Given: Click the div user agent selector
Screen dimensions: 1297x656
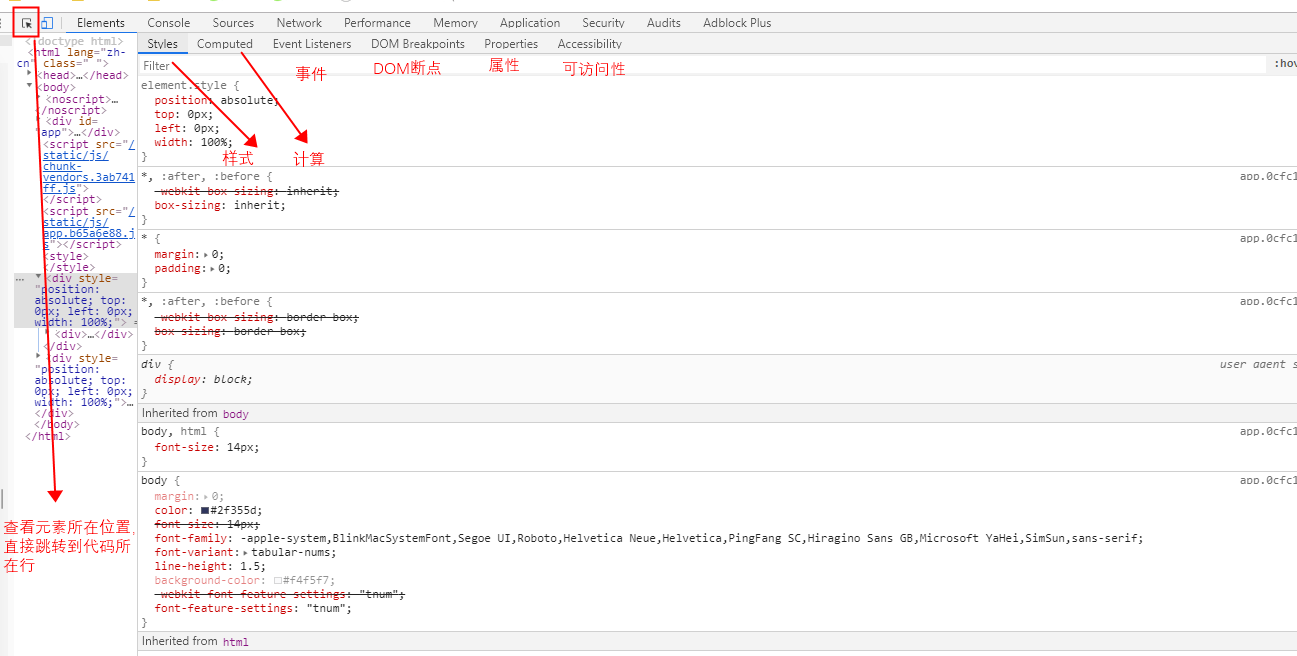Looking at the screenshot, I should (157, 365).
